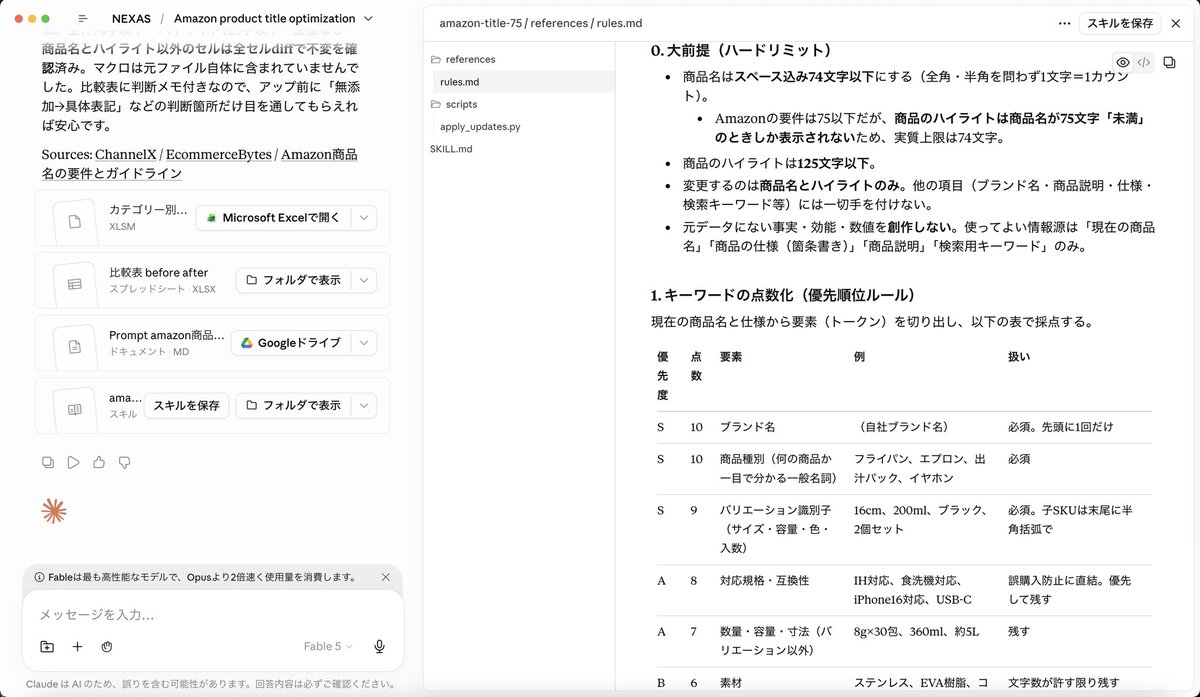Click Microsoft Excelで開く button
Screen dimensions: 1200x697
pos(274,217)
